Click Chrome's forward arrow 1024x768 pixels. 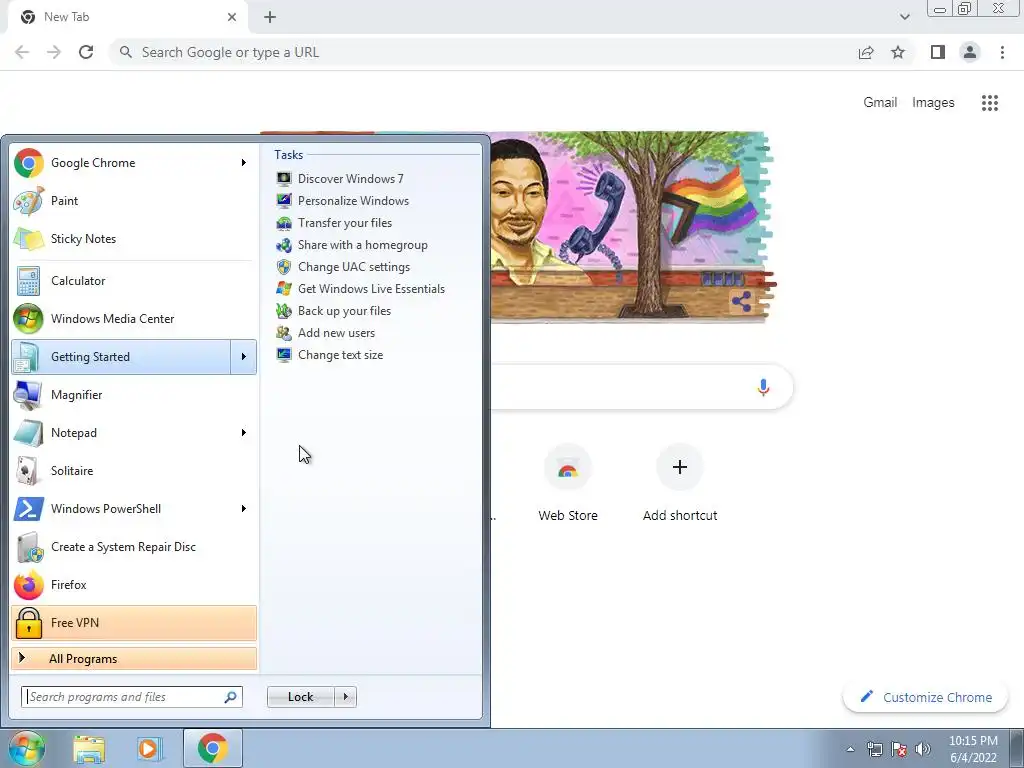54,52
